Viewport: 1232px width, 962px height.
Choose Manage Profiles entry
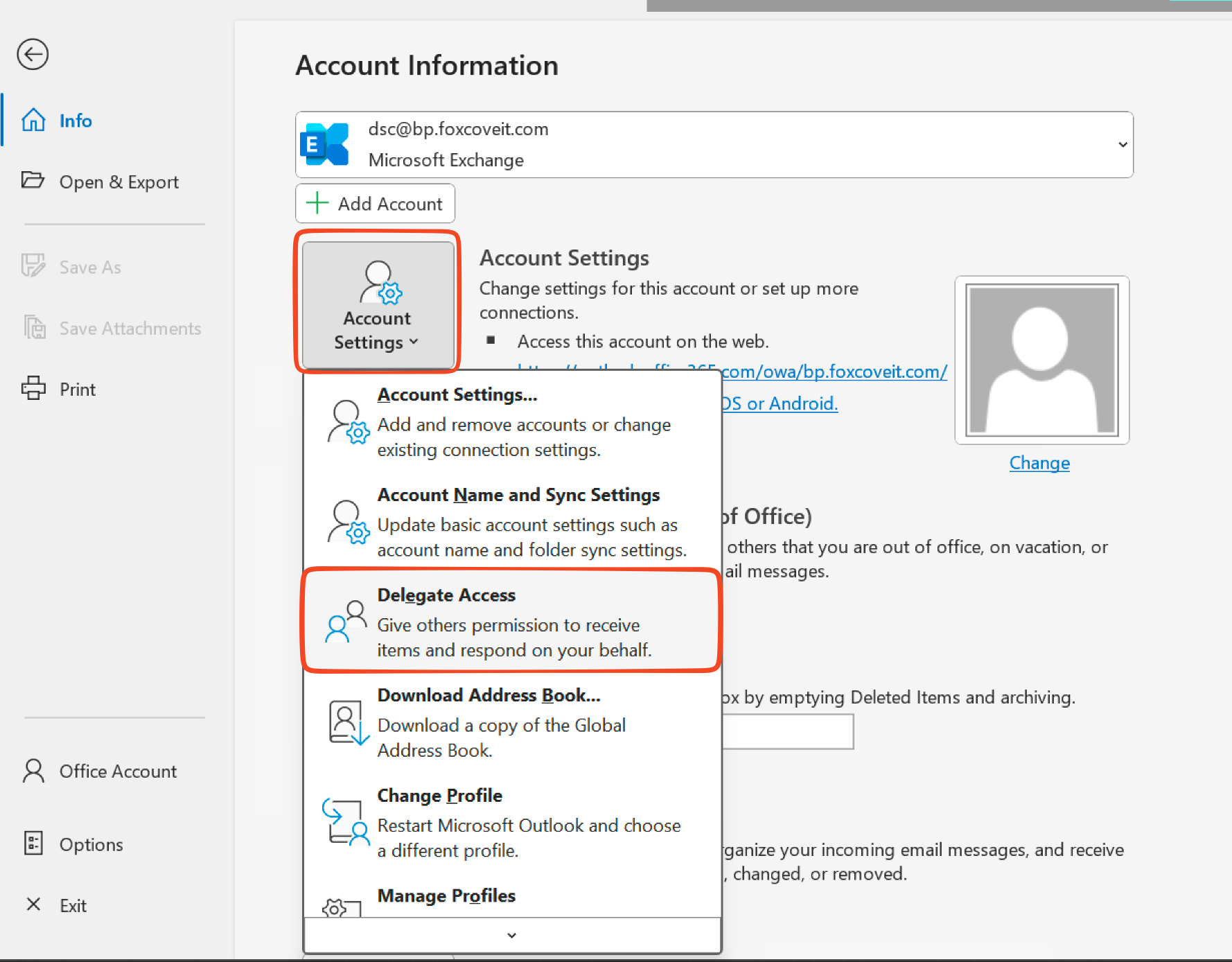click(512, 897)
